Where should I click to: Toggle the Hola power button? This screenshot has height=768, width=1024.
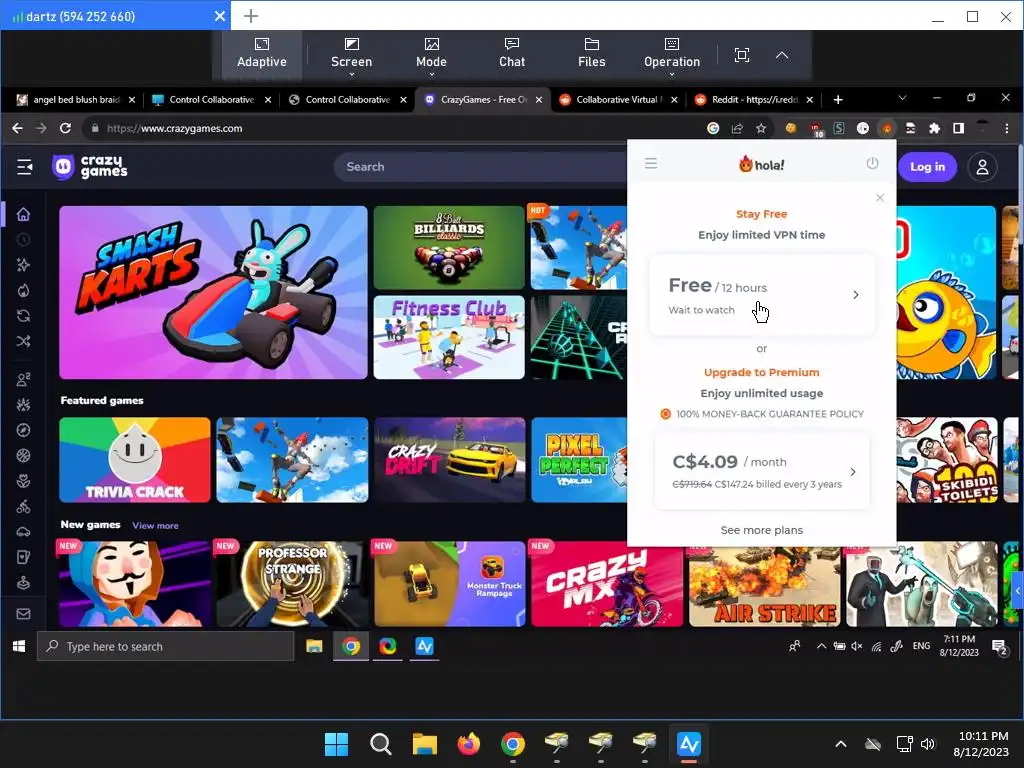(872, 163)
